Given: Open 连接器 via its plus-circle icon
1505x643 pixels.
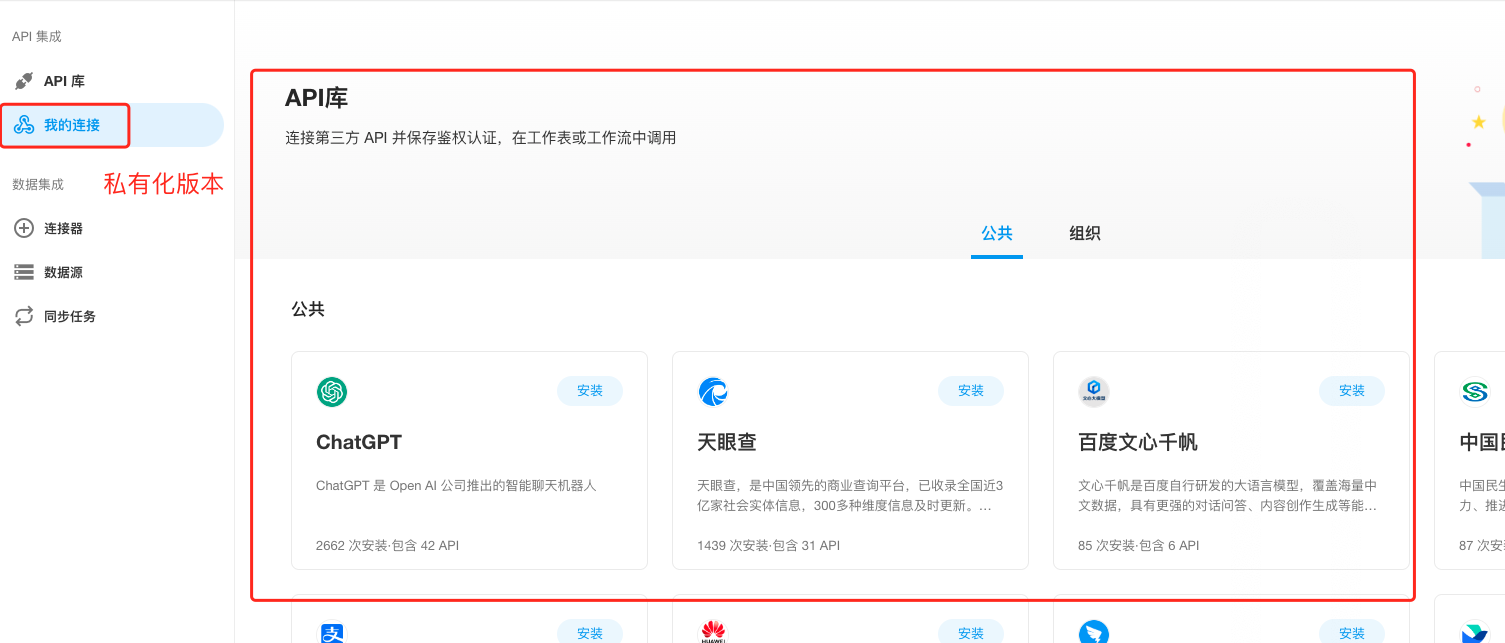Looking at the screenshot, I should coord(24,228).
